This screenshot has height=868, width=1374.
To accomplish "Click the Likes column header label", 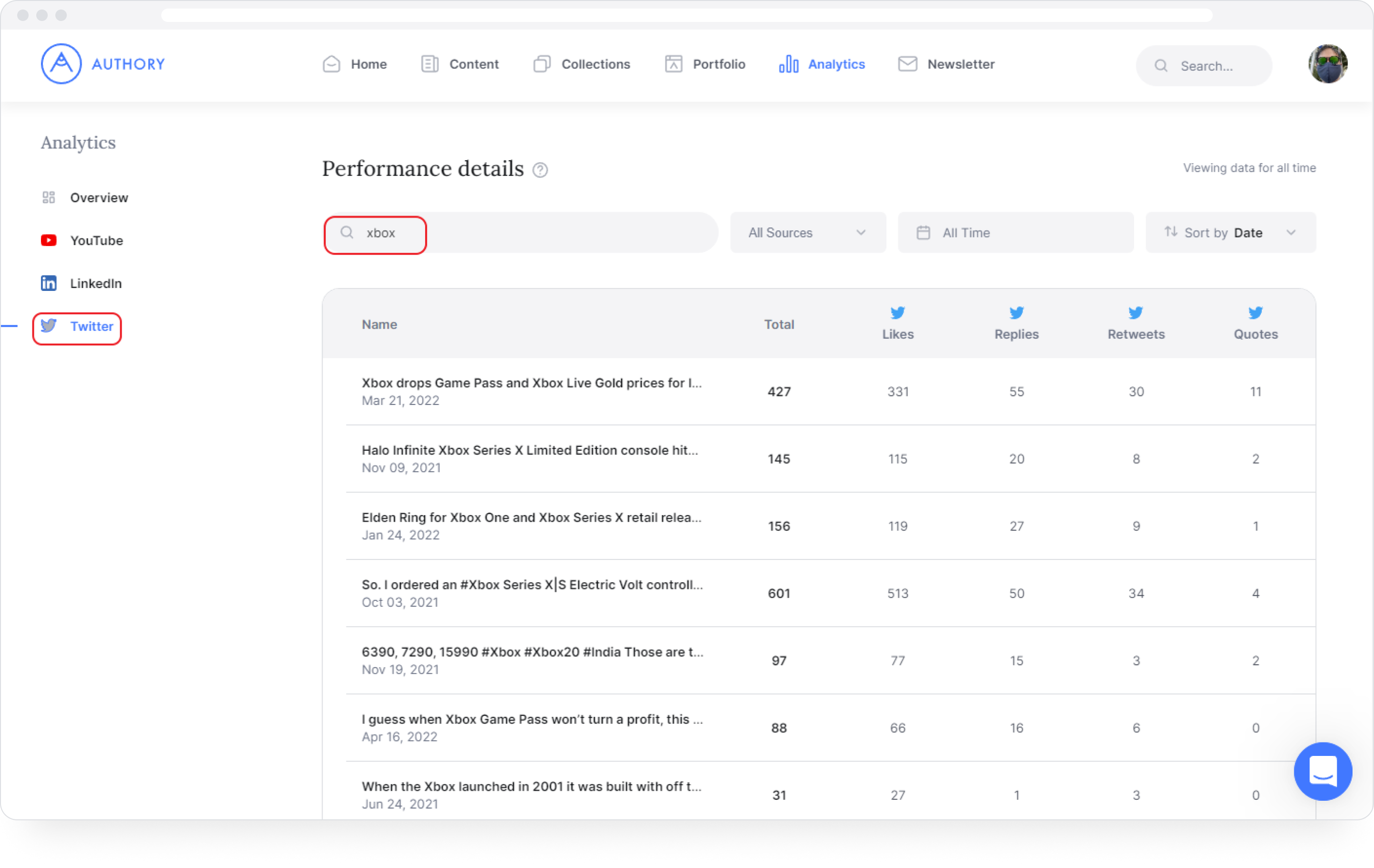I will coord(897,334).
